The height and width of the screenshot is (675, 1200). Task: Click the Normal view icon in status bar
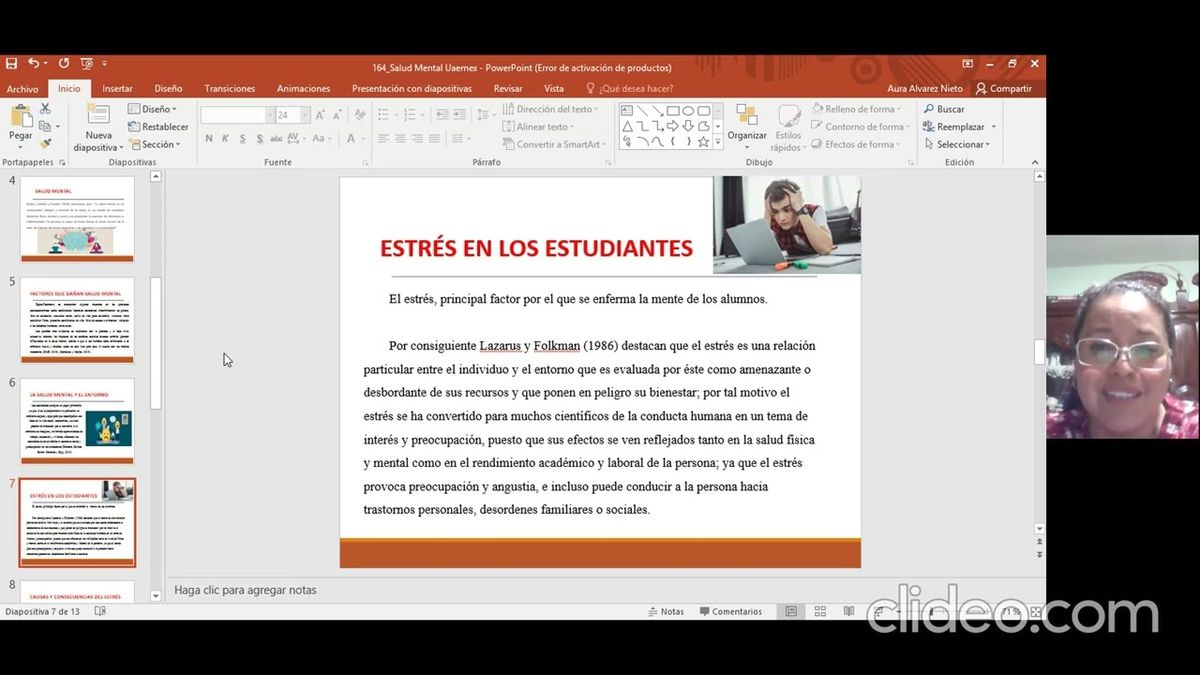point(791,611)
